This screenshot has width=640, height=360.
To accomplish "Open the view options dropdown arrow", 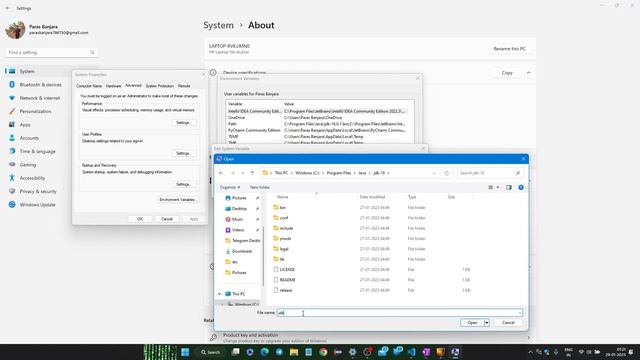I will point(498,187).
